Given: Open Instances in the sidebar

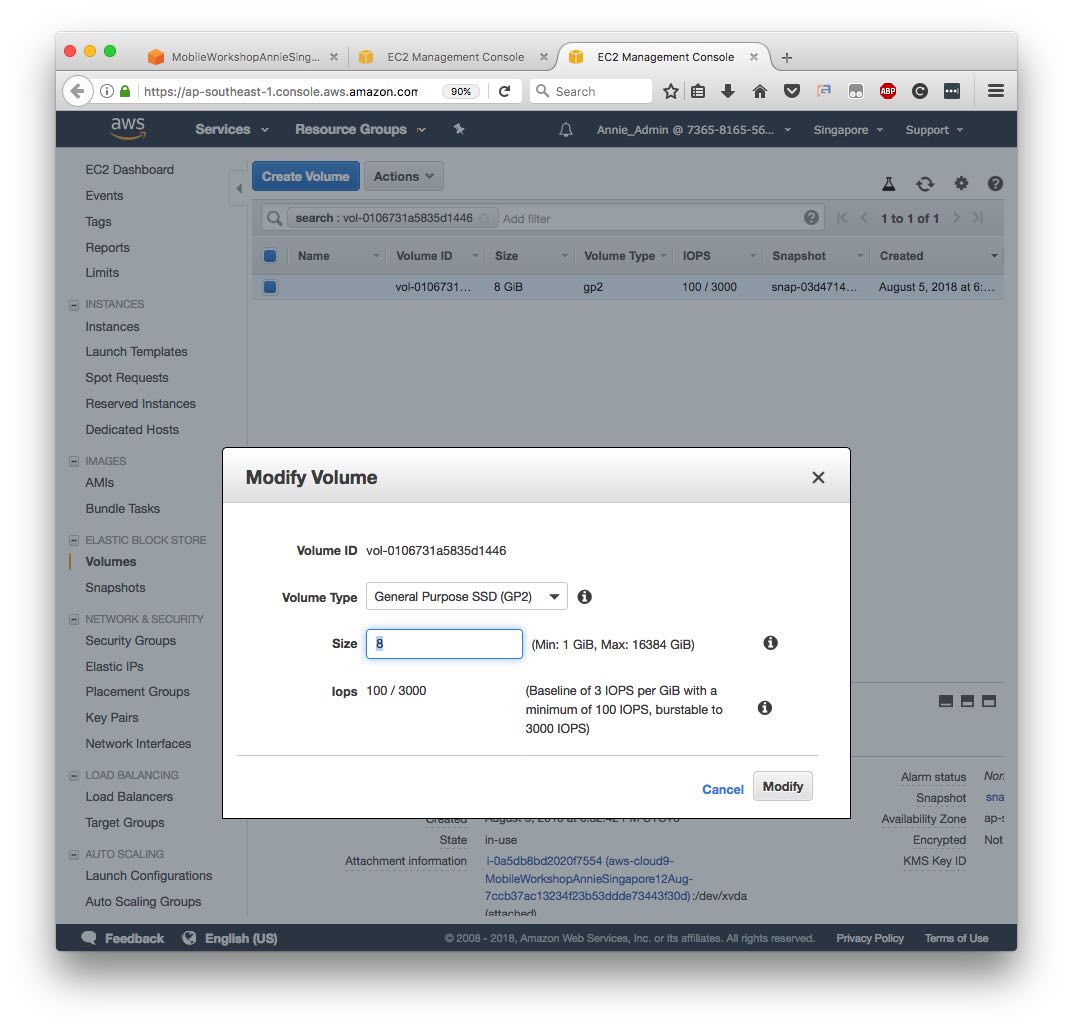Looking at the screenshot, I should pos(112,327).
